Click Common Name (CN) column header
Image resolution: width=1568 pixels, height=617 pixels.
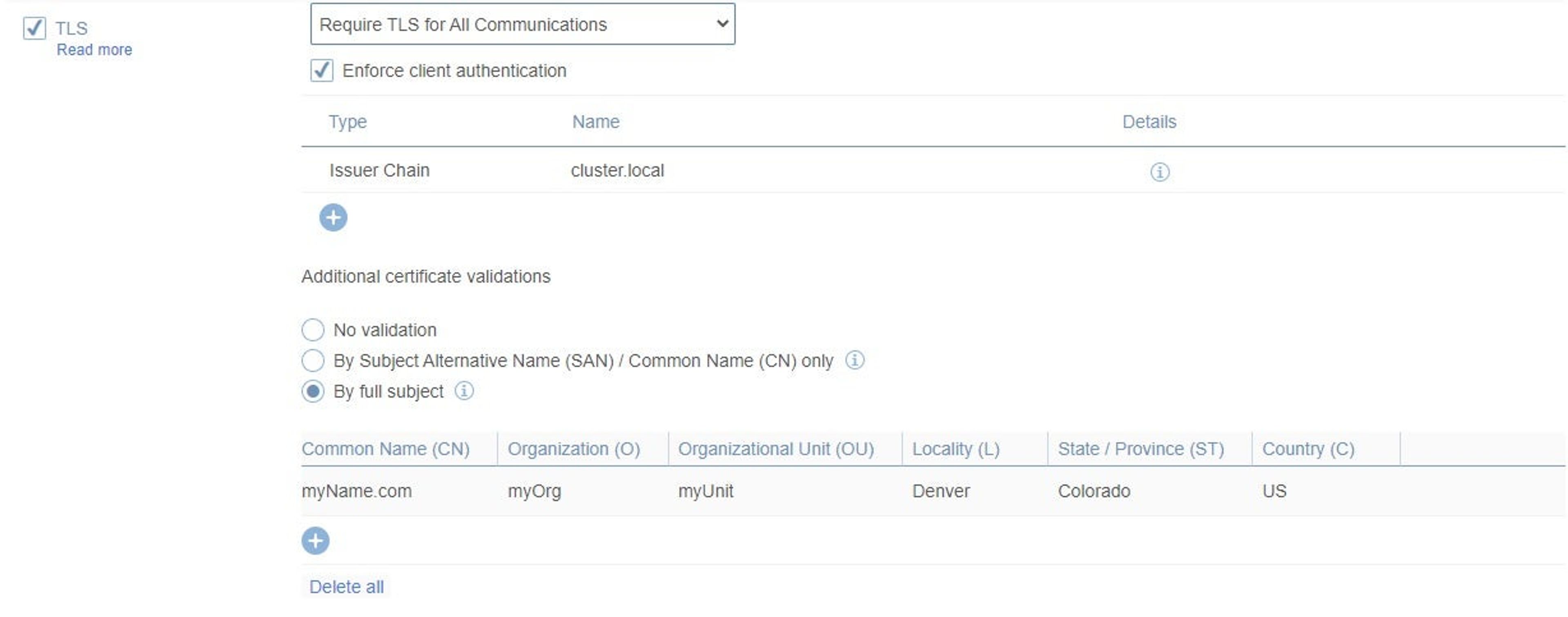[x=385, y=449]
